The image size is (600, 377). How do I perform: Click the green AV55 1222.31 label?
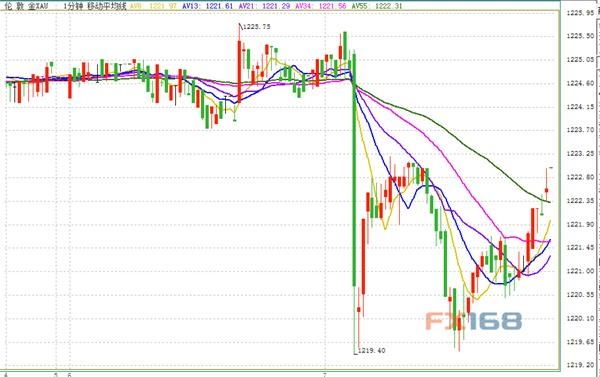[377, 6]
